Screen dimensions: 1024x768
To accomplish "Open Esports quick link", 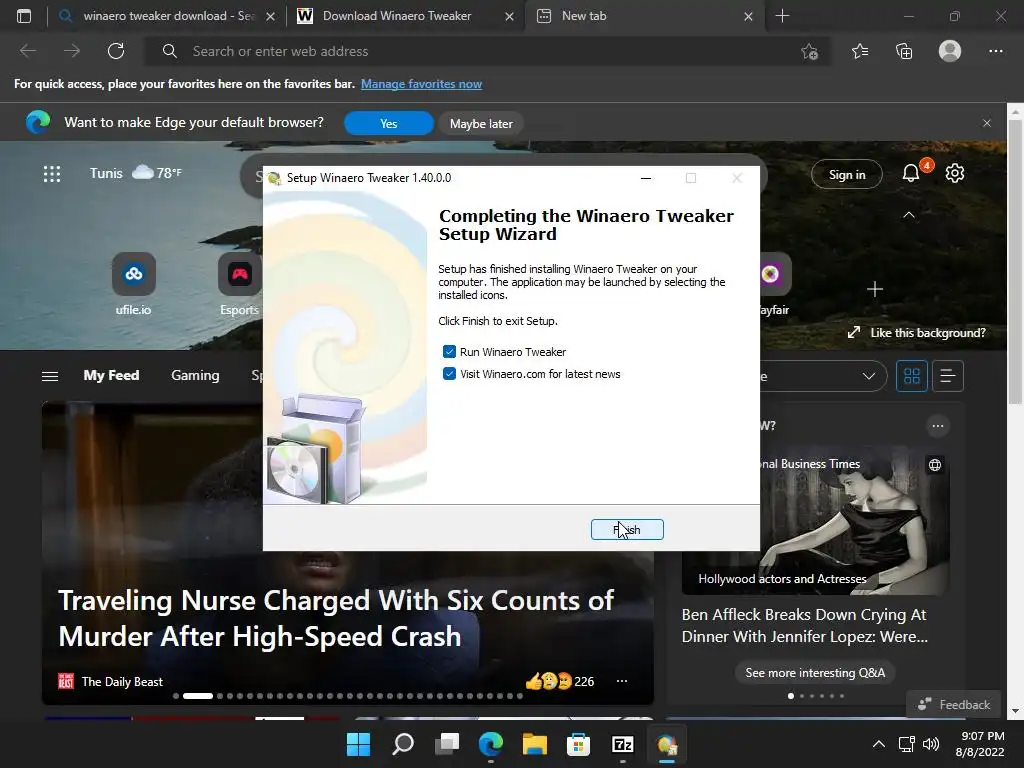I will [240, 284].
